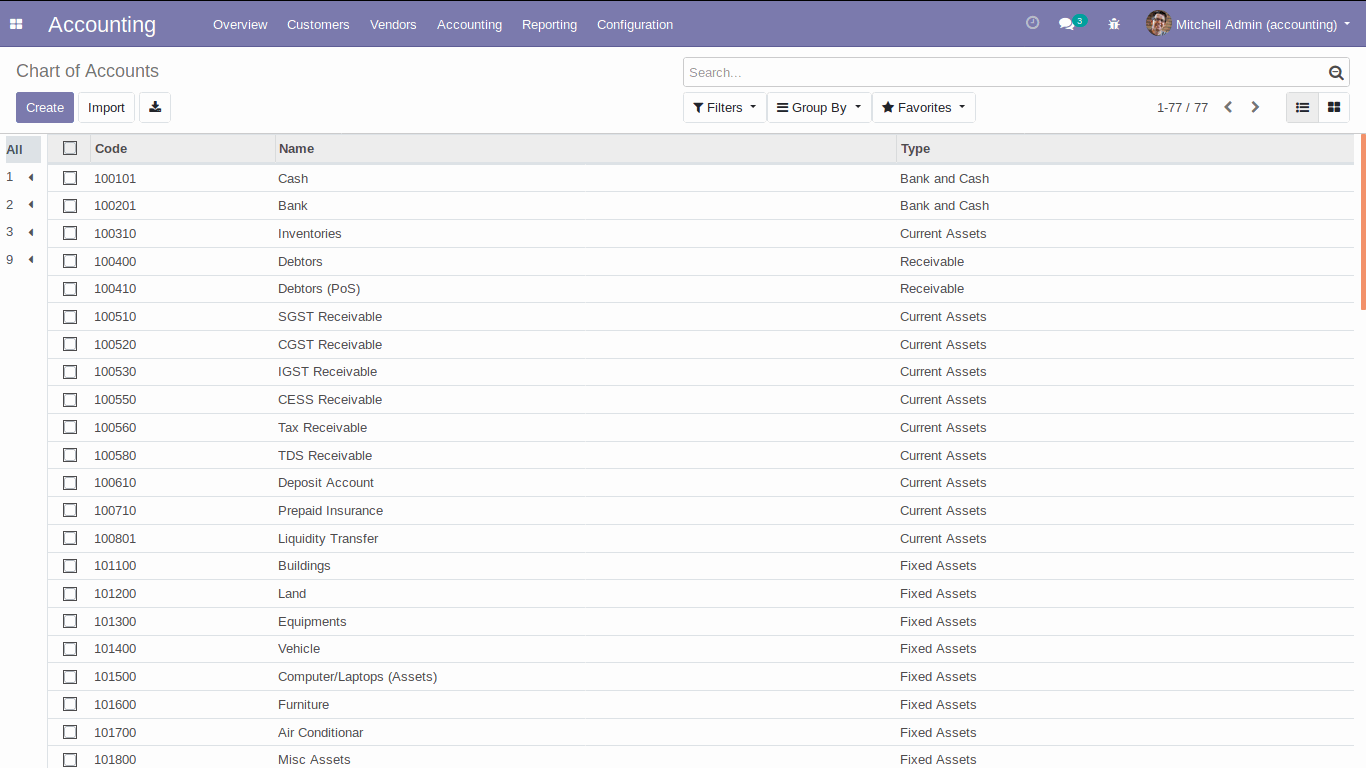This screenshot has width=1366, height=768.
Task: Open the Liquidity Transfer account
Action: click(x=701, y=538)
